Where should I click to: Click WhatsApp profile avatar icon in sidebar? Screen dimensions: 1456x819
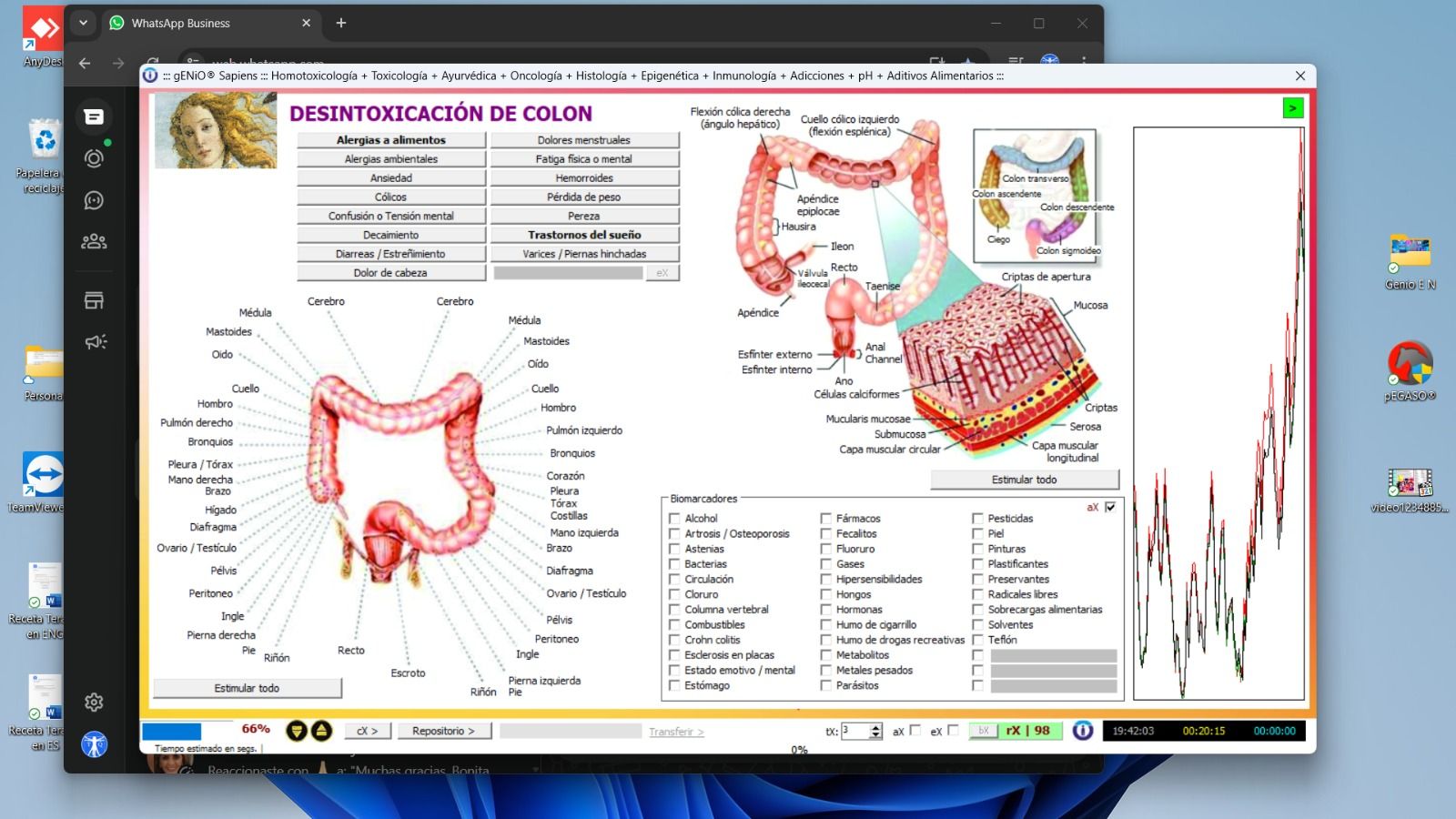click(x=94, y=744)
